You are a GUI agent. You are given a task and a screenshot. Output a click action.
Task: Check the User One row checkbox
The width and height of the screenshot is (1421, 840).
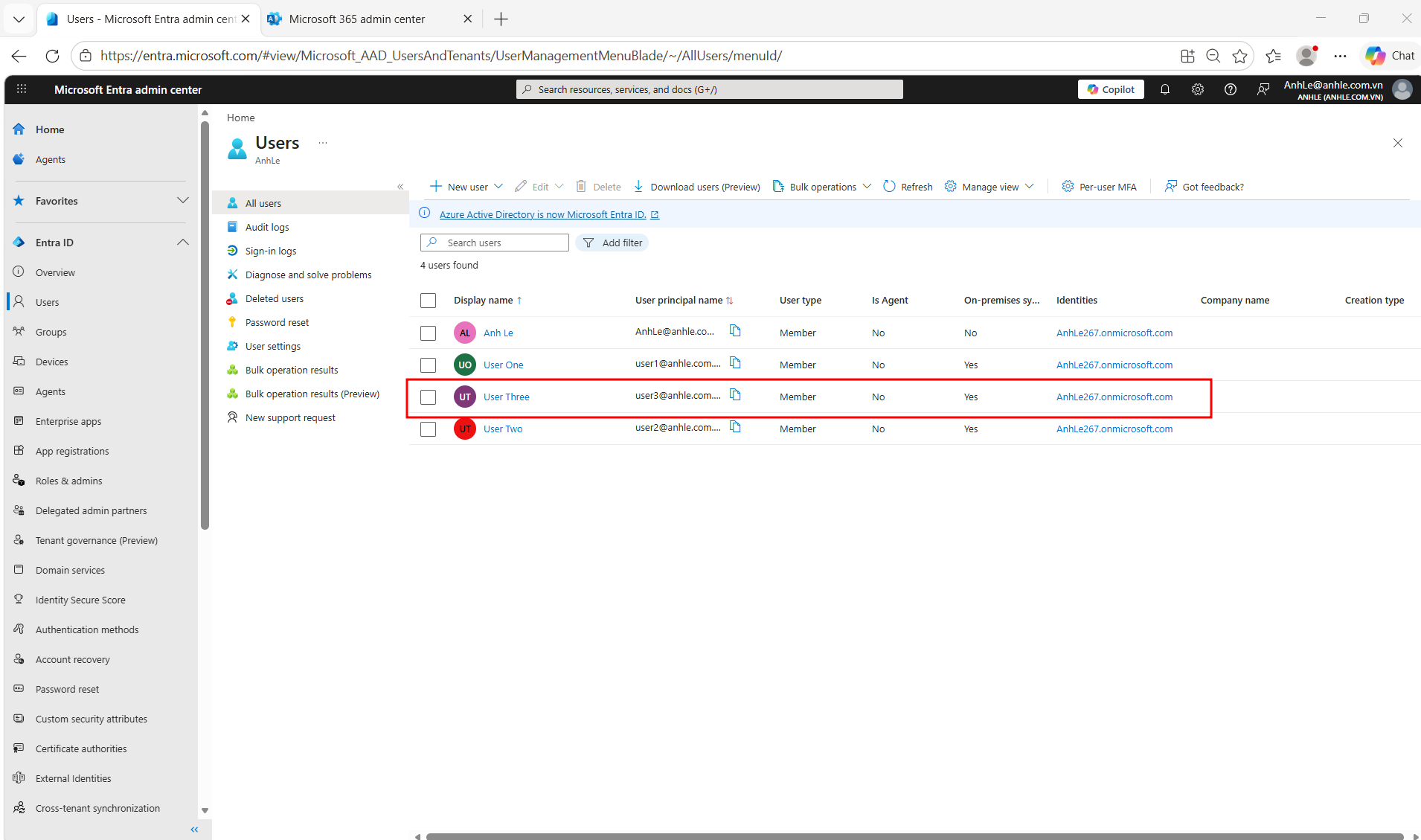(x=428, y=365)
